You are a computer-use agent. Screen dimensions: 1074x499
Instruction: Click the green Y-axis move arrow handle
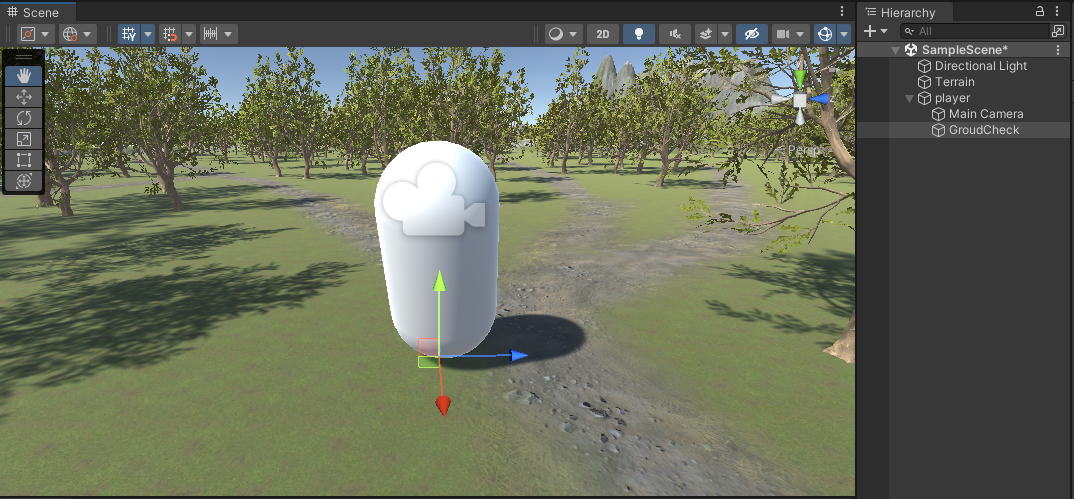[x=440, y=281]
